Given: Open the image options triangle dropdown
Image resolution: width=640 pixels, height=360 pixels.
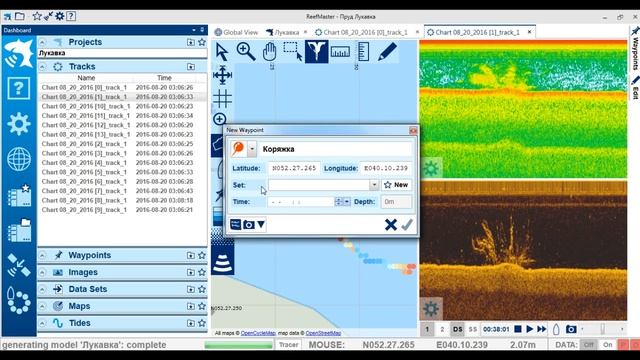Looking at the screenshot, I should click(x=261, y=224).
